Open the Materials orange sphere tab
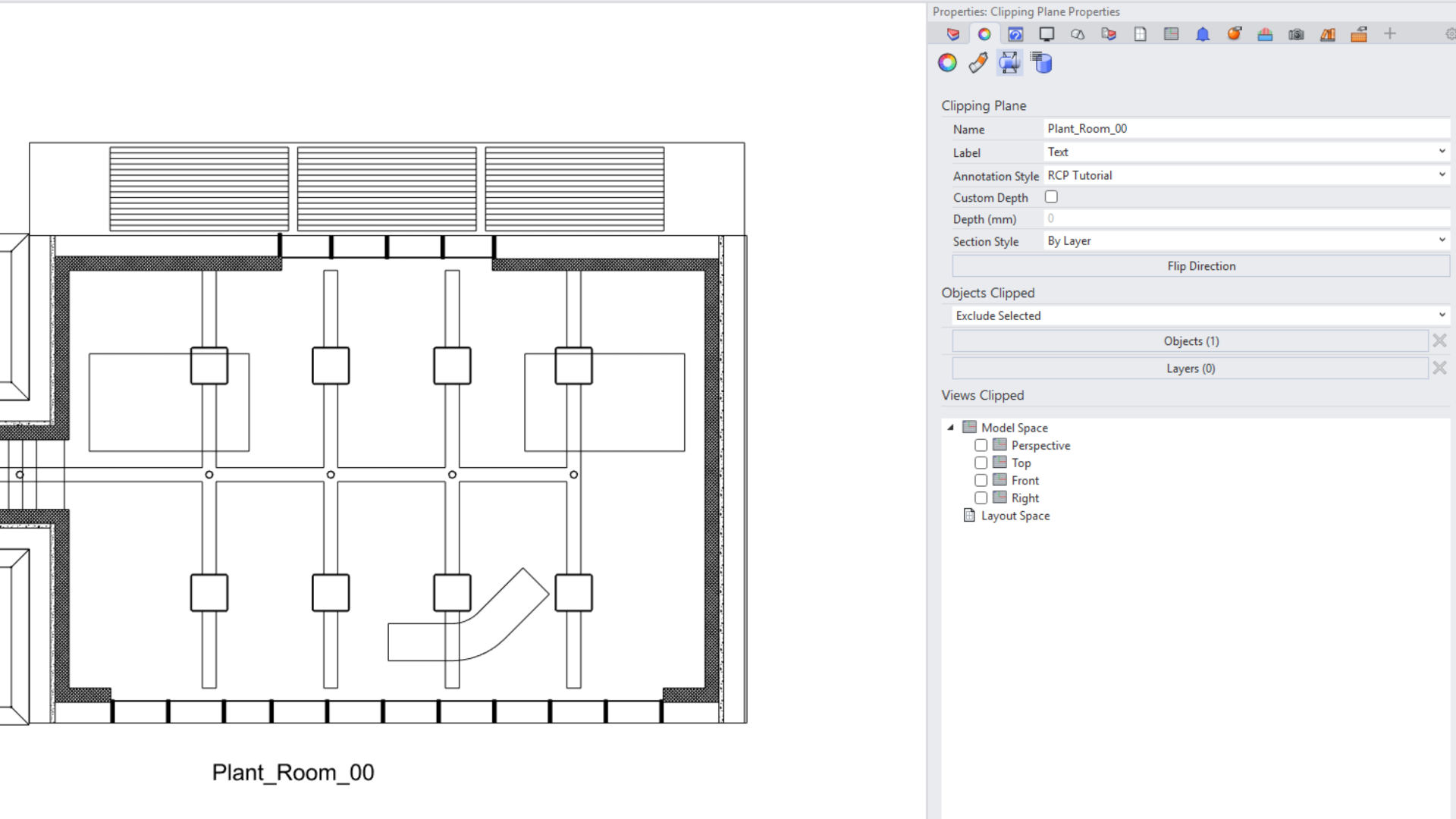Image resolution: width=1456 pixels, height=819 pixels. point(1234,34)
